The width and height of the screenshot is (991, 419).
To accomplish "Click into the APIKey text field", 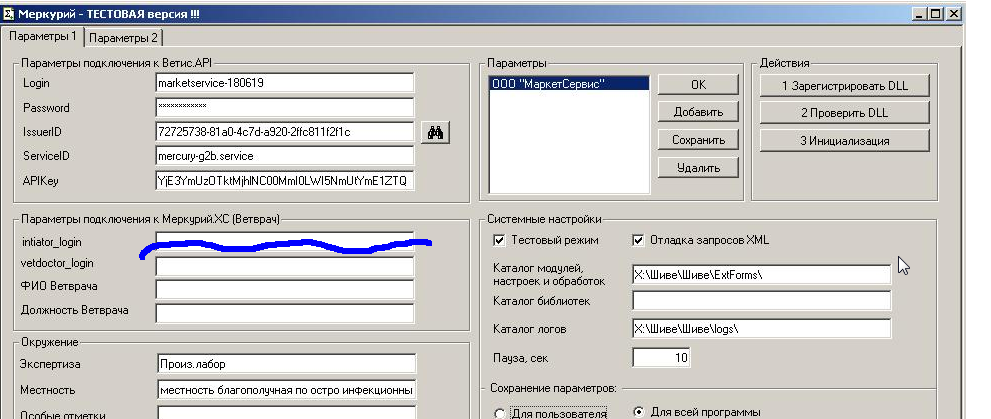I will click(284, 180).
